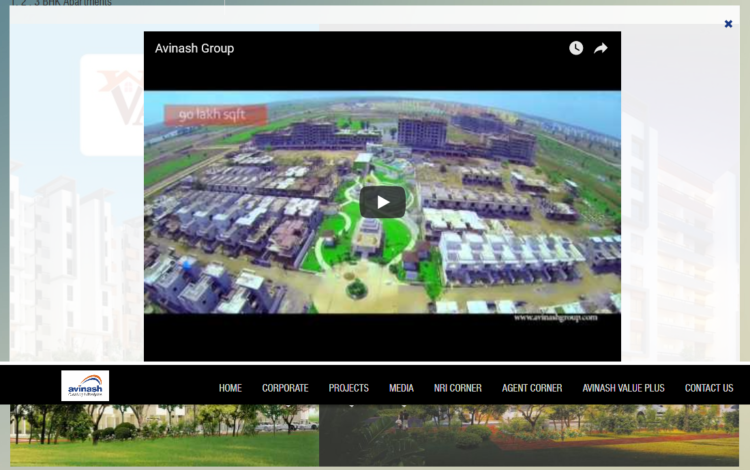This screenshot has height=470, width=750.
Task: Open the PROJECTS menu
Action: click(x=349, y=388)
